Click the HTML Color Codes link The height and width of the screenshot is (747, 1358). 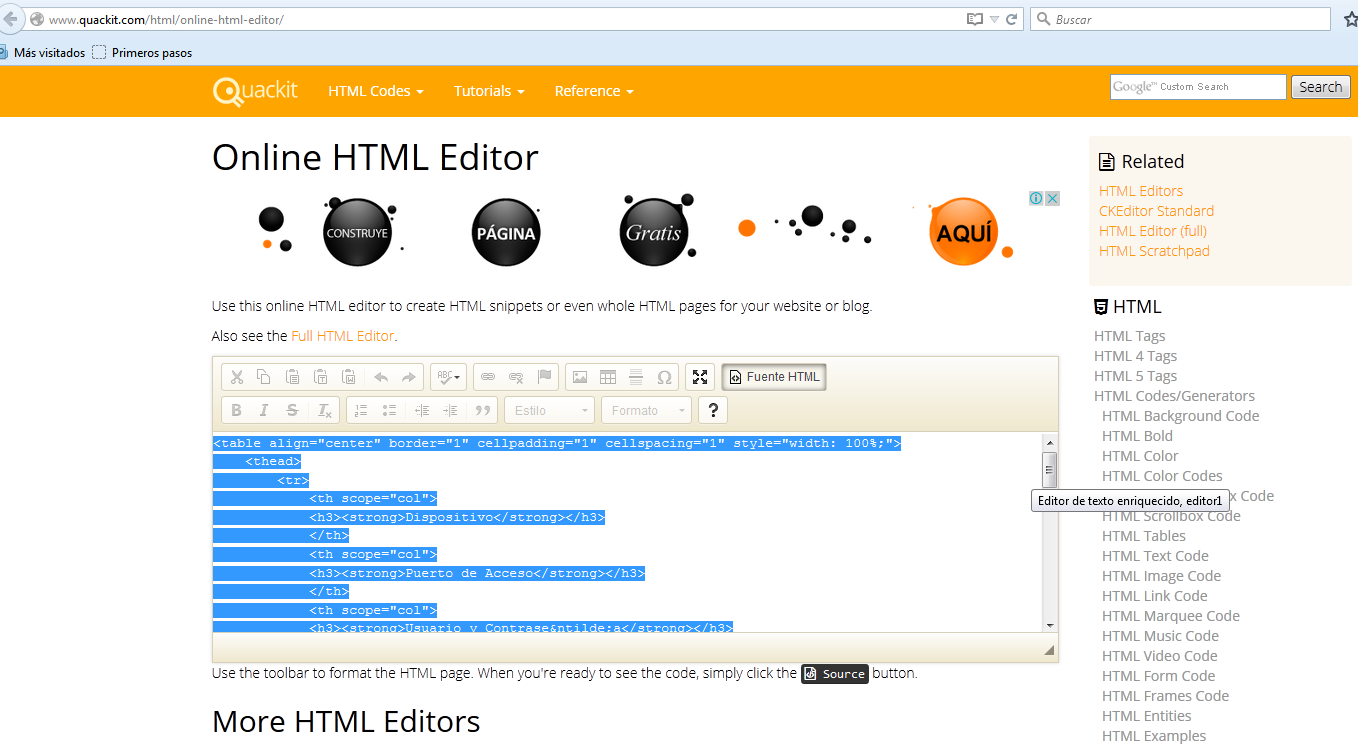(1162, 476)
